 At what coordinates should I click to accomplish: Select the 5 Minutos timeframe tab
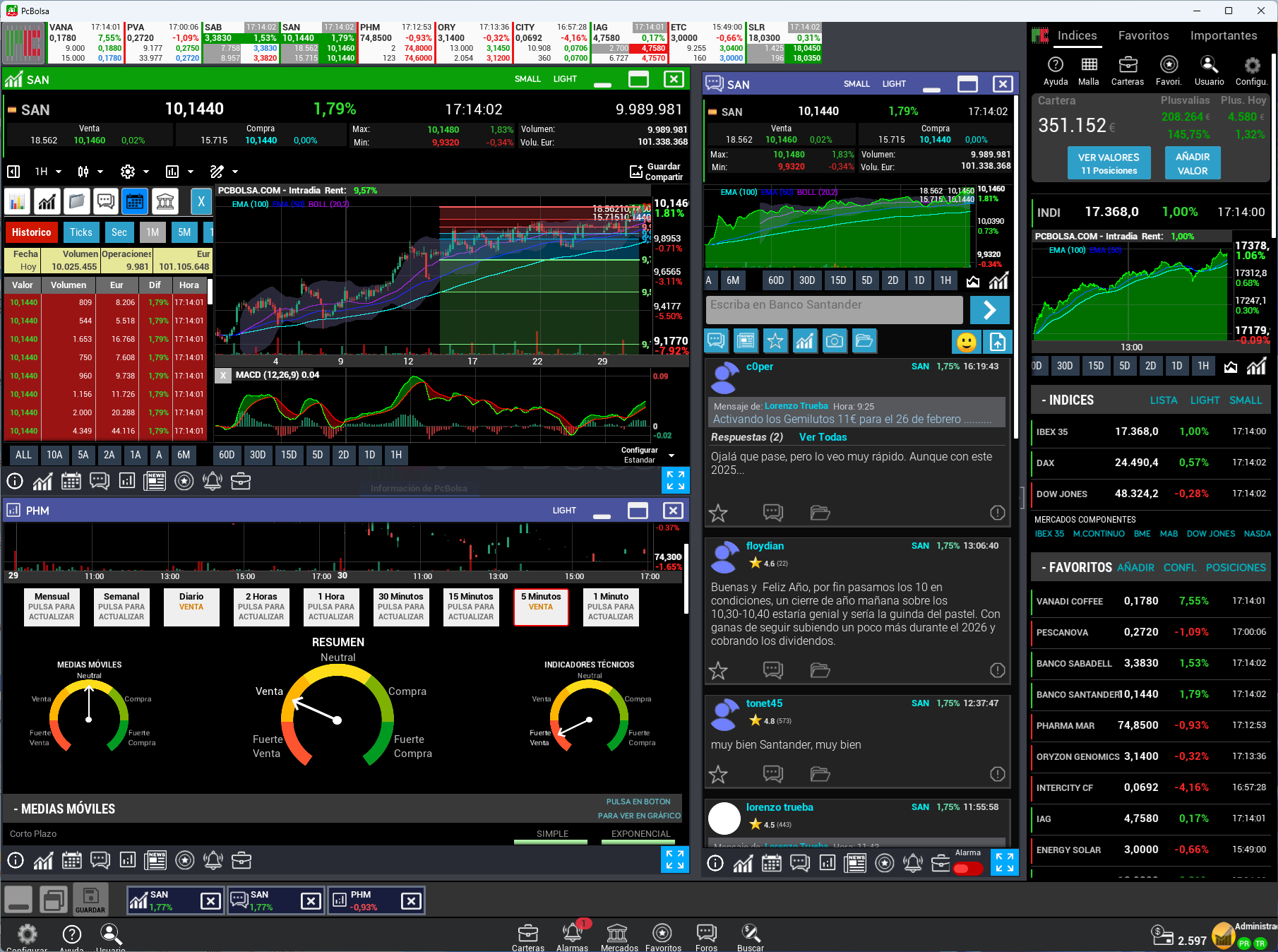(x=541, y=607)
